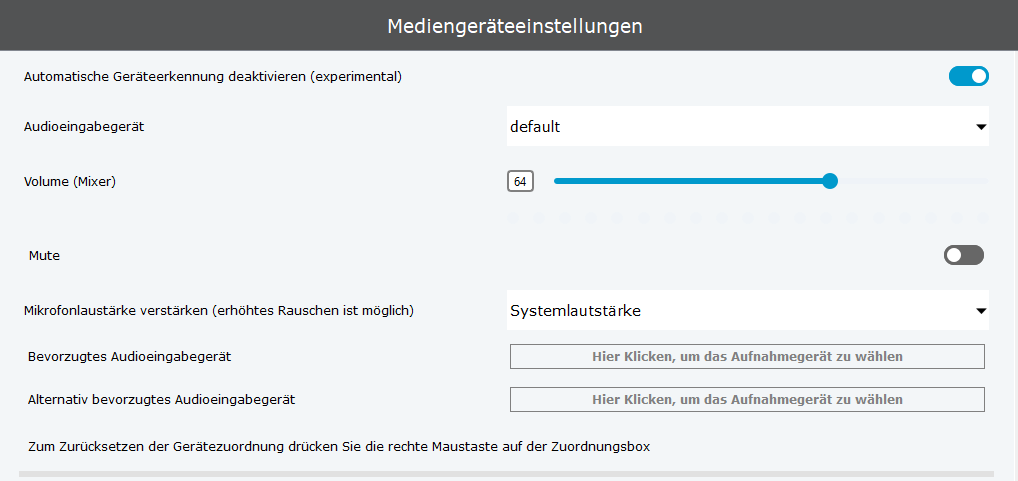
Task: Click the 'Automatische Geräteerkennung deaktivieren' label
Action: 212,76
